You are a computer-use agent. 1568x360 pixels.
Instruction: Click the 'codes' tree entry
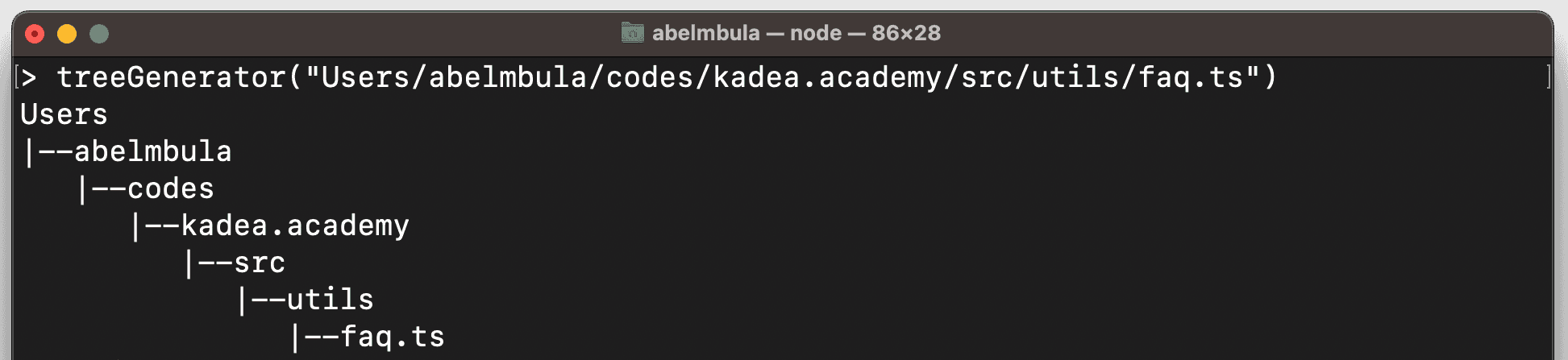(171, 188)
